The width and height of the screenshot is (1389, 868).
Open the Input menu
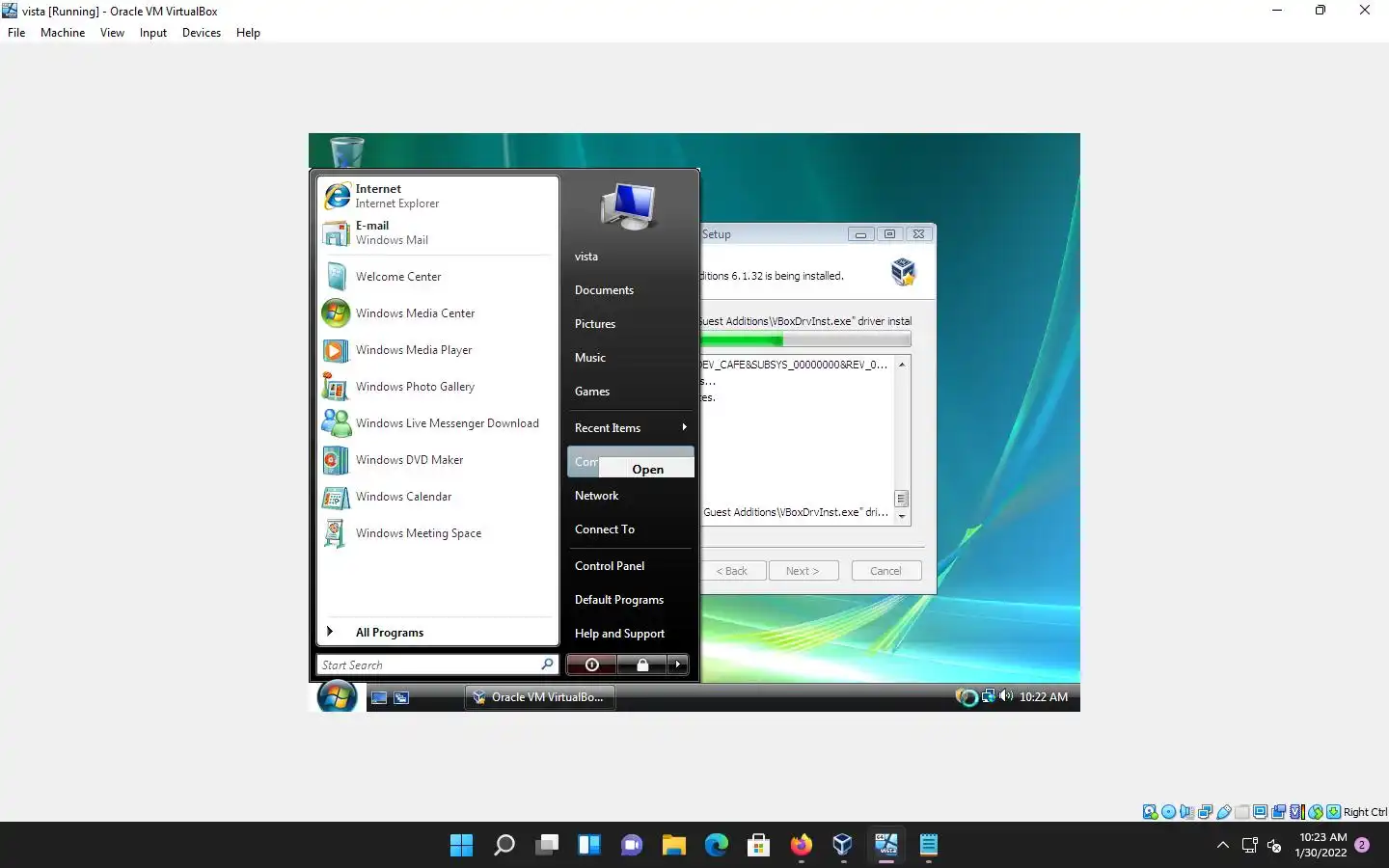click(153, 33)
